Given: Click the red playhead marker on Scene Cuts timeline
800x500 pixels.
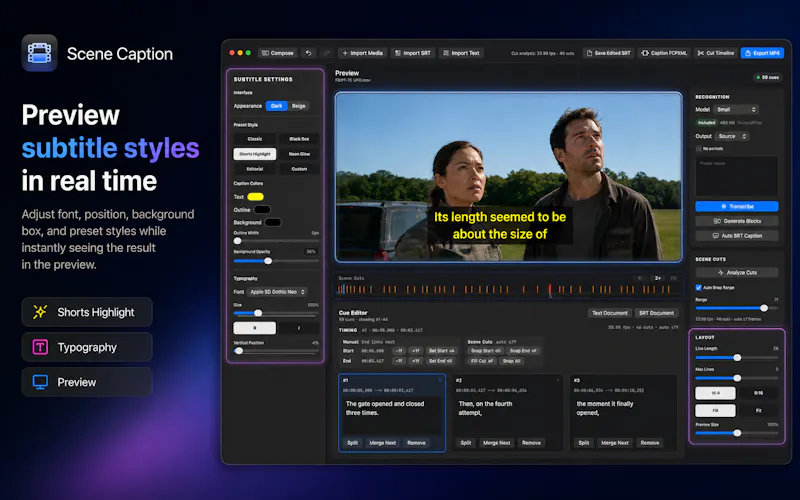Looking at the screenshot, I should click(x=550, y=290).
